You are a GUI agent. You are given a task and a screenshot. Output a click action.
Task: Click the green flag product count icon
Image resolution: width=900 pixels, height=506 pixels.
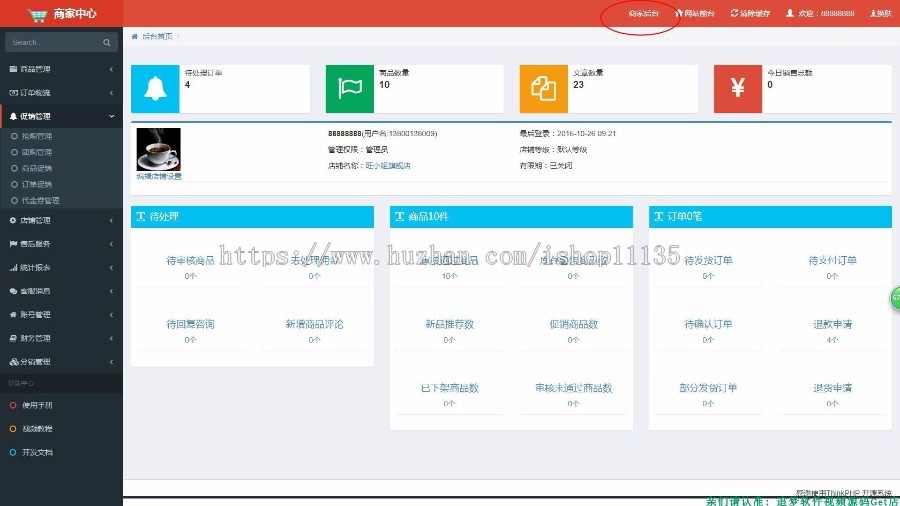(x=350, y=89)
